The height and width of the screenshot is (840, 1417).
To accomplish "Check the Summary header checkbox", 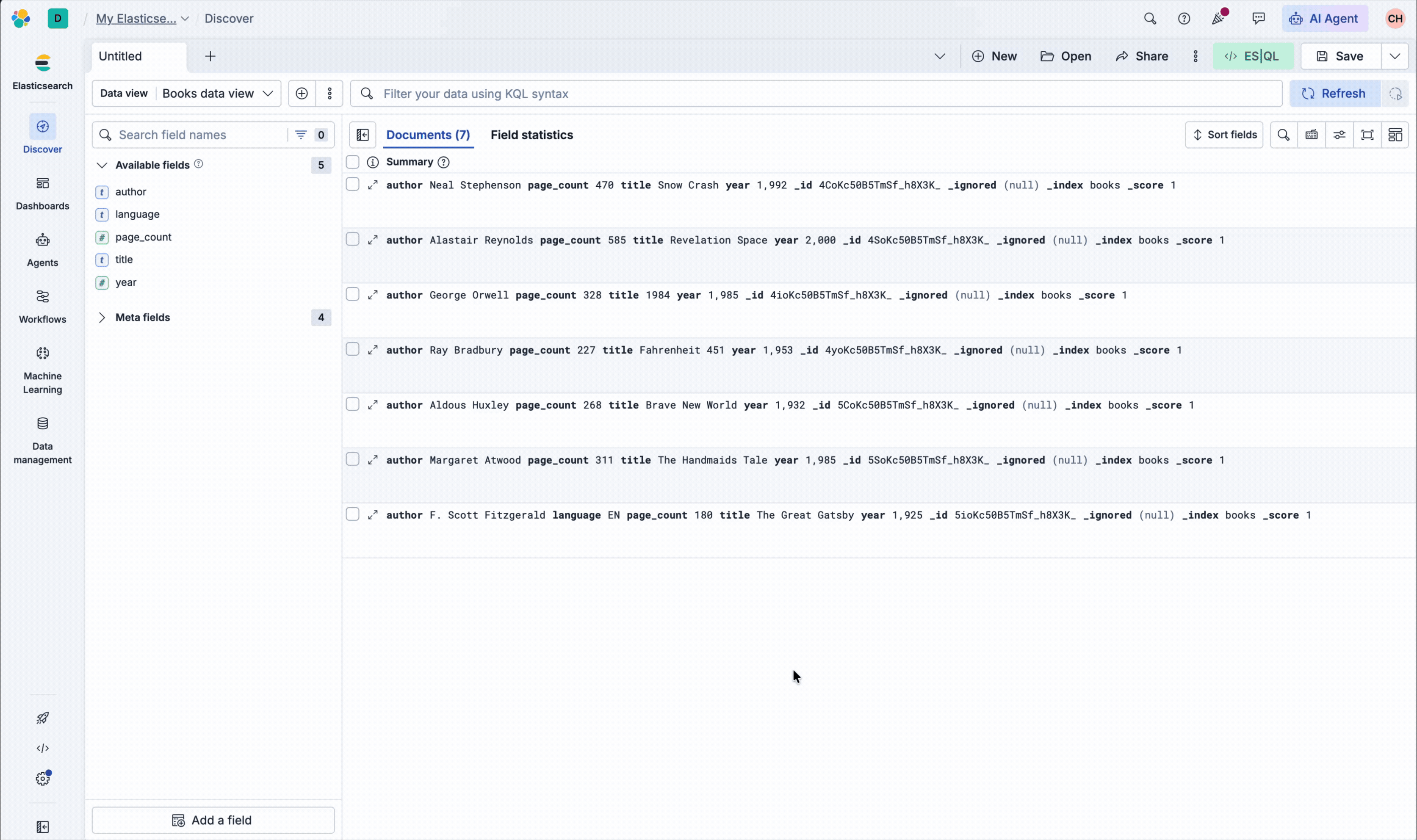I will (353, 162).
